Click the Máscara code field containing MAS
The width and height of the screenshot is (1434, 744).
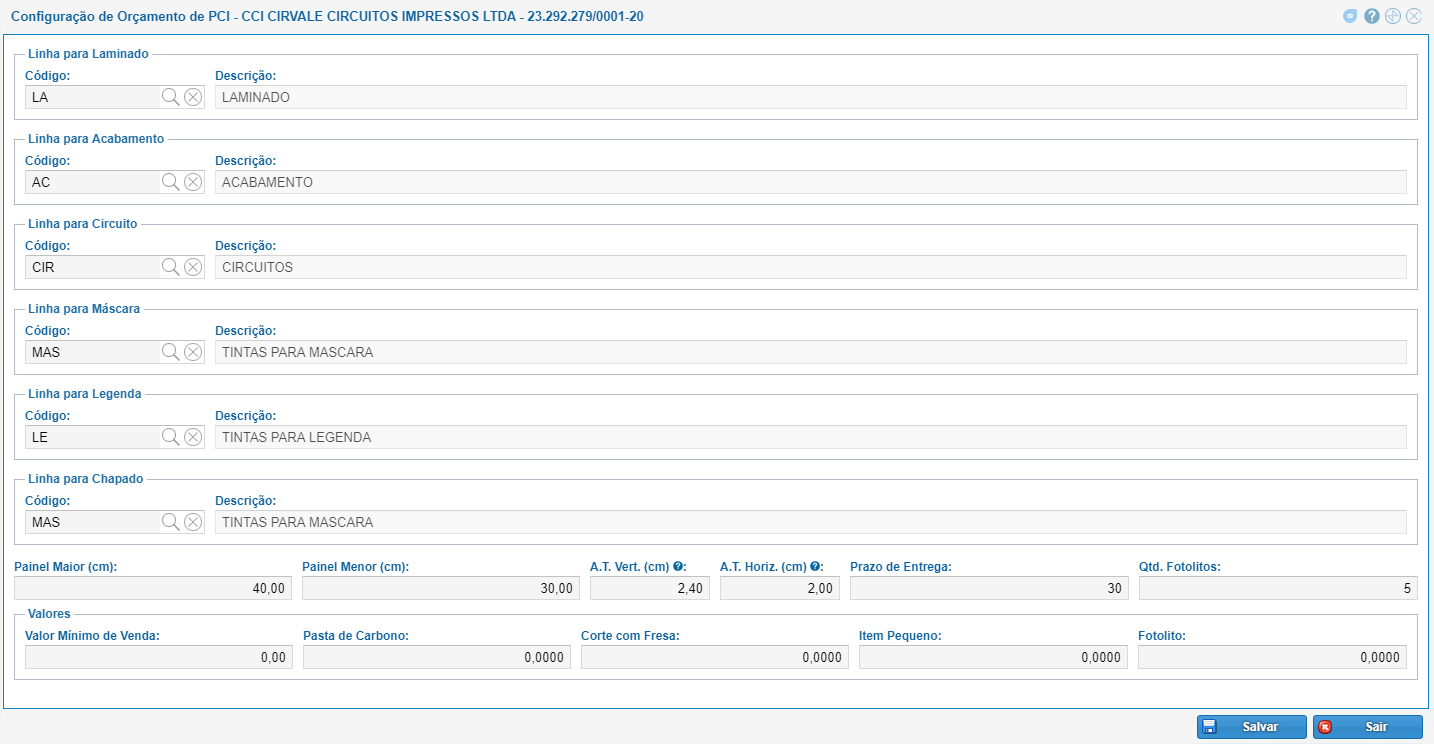click(x=92, y=352)
